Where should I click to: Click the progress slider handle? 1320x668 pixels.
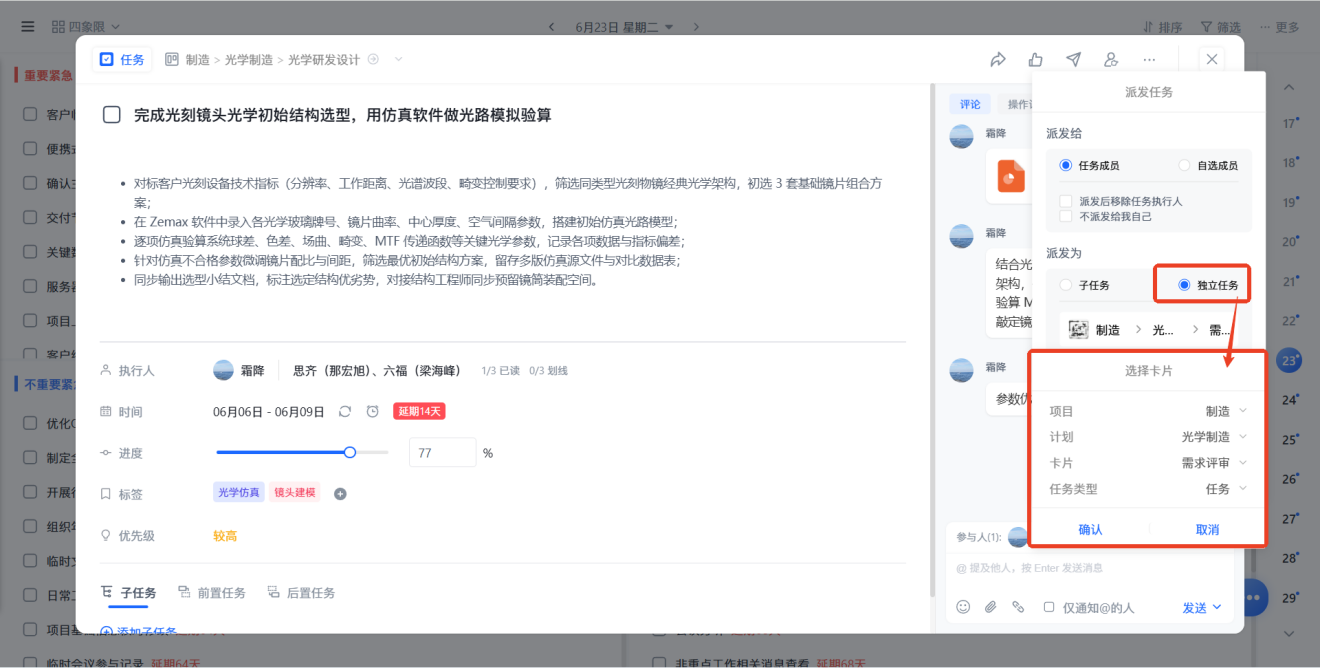[x=350, y=453]
